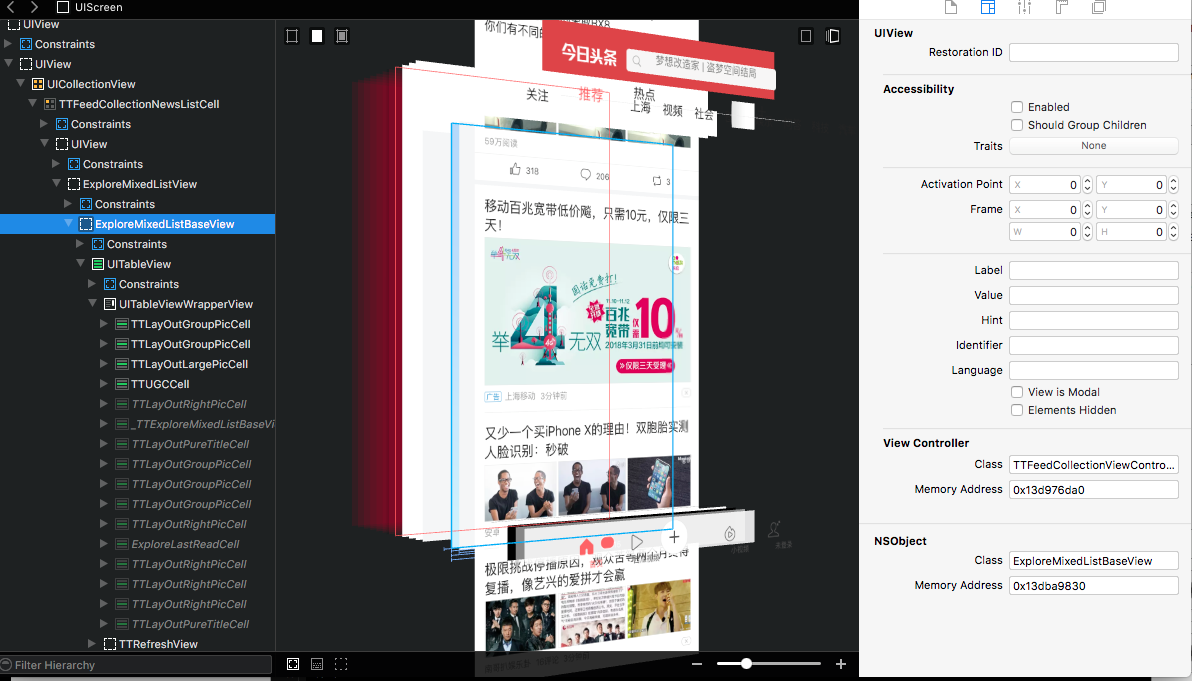This screenshot has height=681, width=1192.
Task: Click the Frame H stepper
Action: pos(1173,232)
